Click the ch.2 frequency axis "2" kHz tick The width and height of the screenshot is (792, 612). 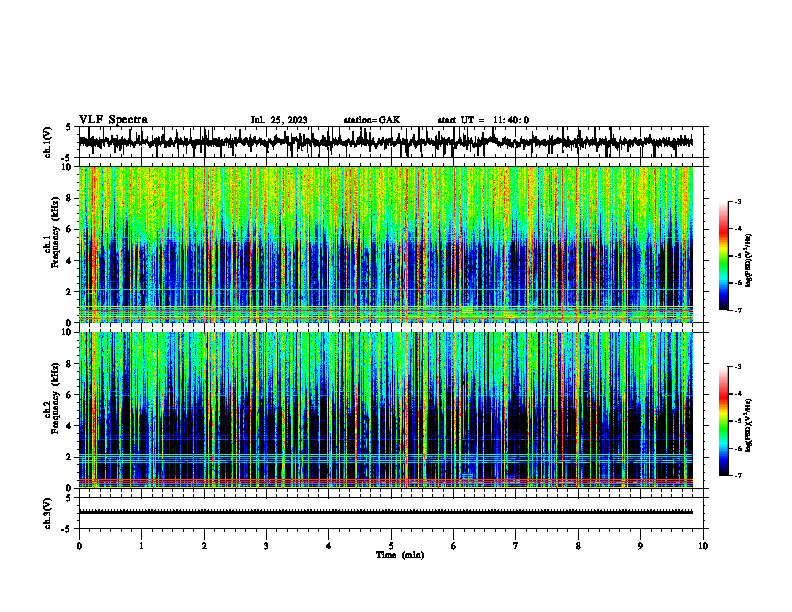click(x=70, y=457)
